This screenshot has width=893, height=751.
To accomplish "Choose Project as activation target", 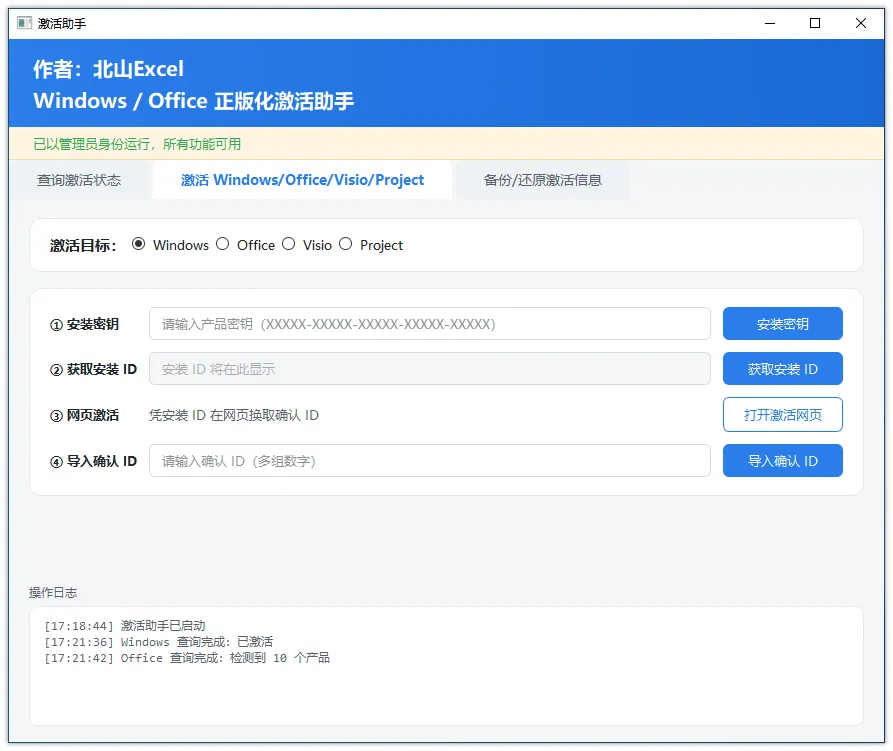I will point(346,244).
